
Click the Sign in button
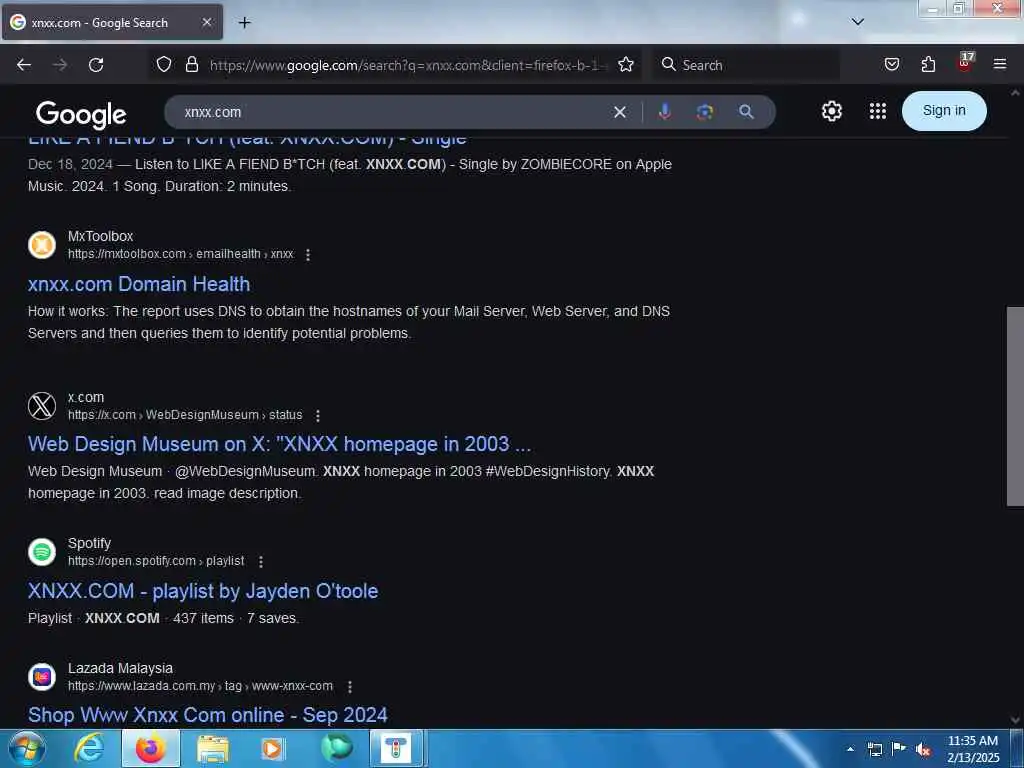tap(944, 111)
